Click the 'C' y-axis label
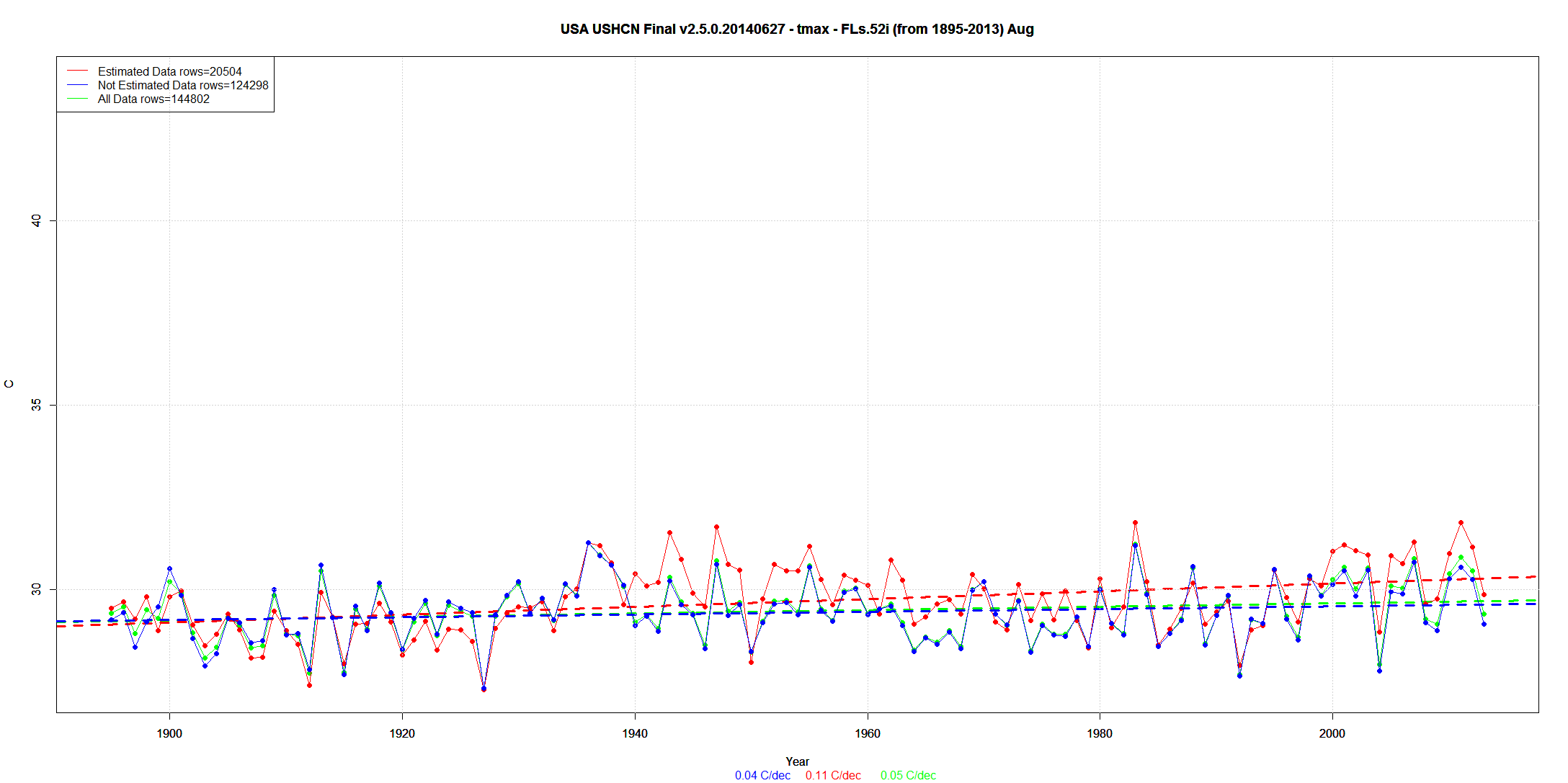The image size is (1568, 783). (9, 384)
